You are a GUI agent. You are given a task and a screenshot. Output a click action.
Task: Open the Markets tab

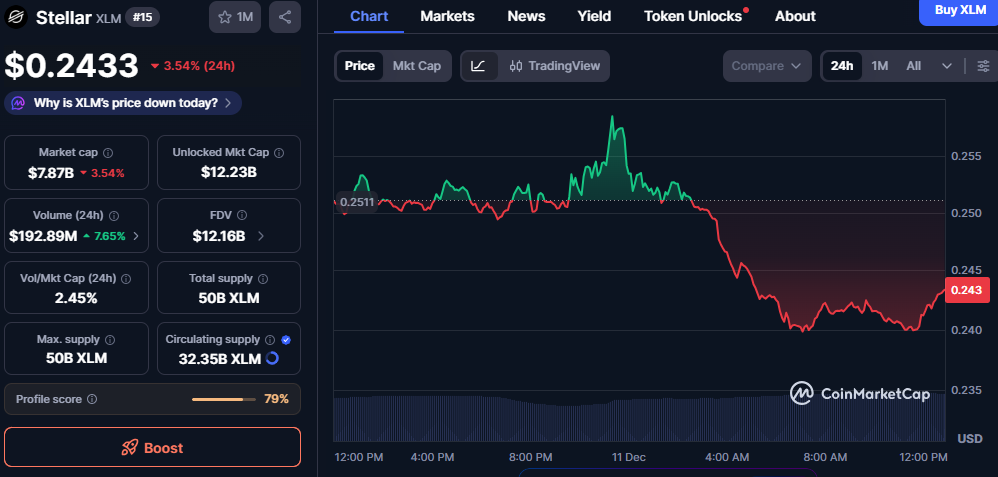(x=447, y=17)
